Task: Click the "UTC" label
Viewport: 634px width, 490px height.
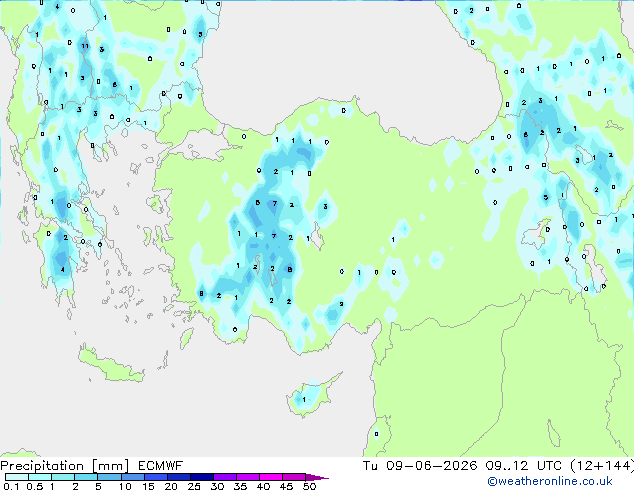Action: pos(549,466)
